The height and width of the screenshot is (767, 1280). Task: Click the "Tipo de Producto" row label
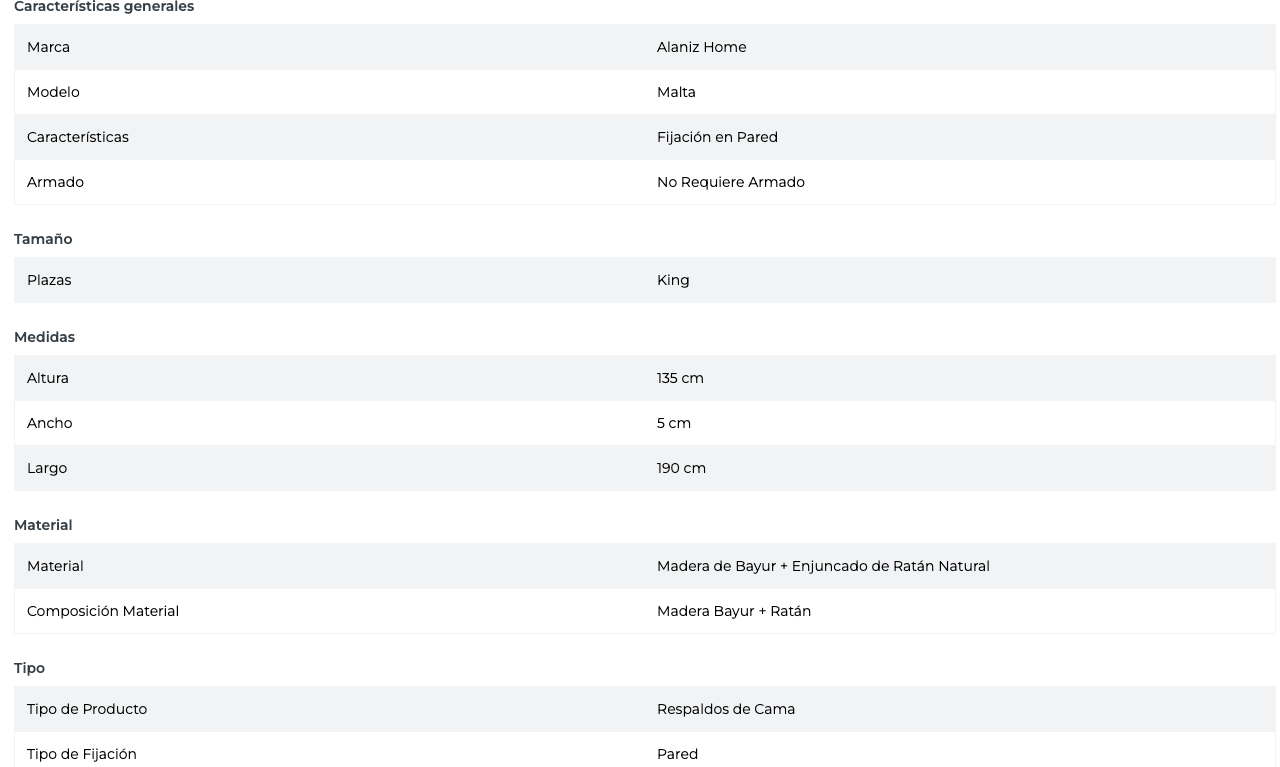pyautogui.click(x=87, y=709)
